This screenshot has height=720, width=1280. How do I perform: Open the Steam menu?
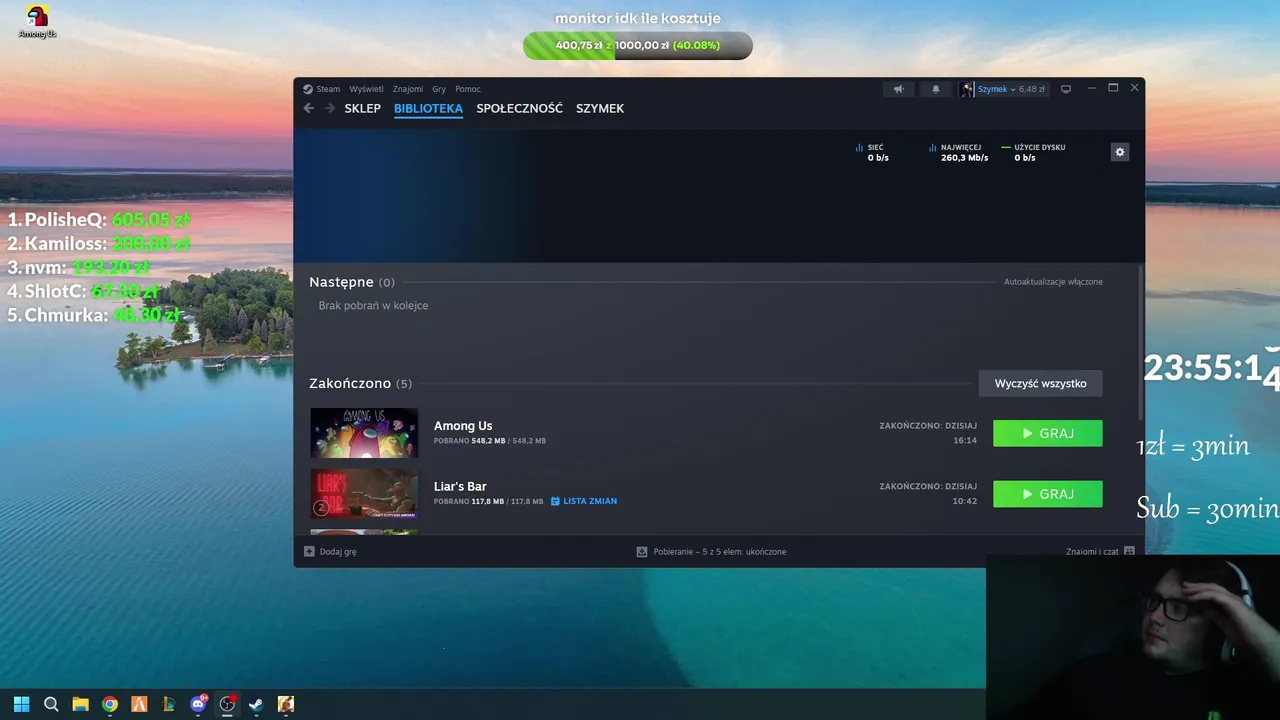tap(328, 89)
